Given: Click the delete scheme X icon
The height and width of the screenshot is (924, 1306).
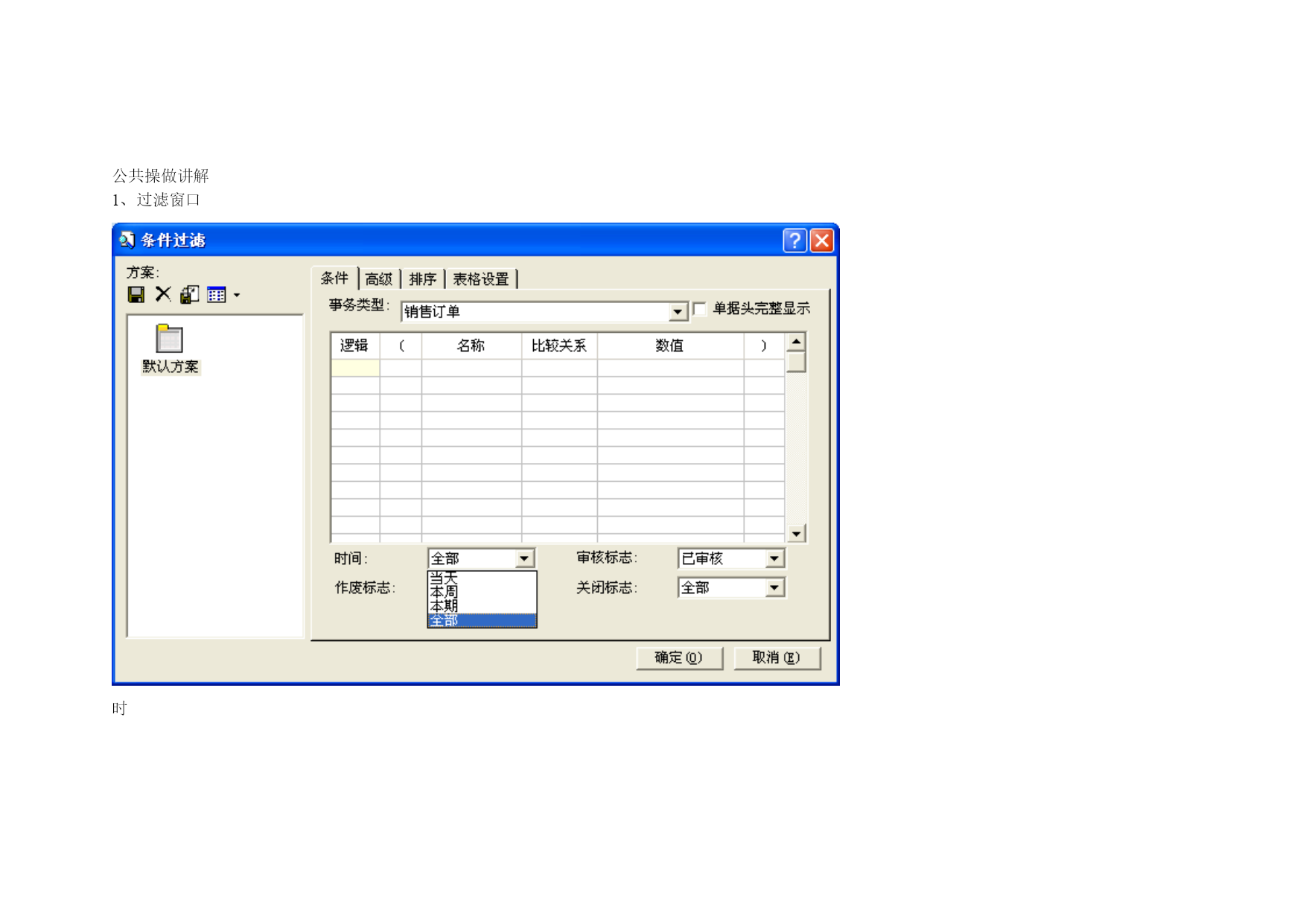Looking at the screenshot, I should (x=163, y=294).
